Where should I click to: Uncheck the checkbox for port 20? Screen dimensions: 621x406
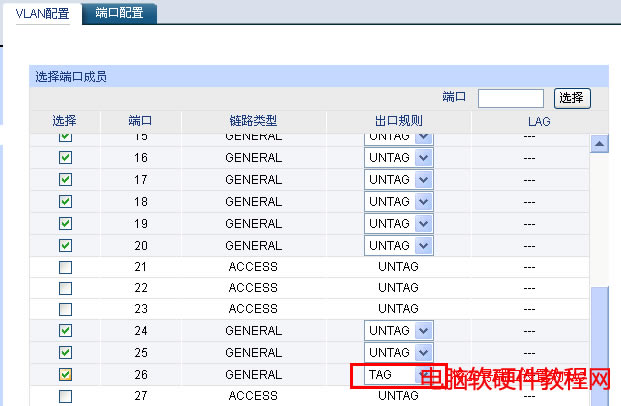click(x=66, y=246)
